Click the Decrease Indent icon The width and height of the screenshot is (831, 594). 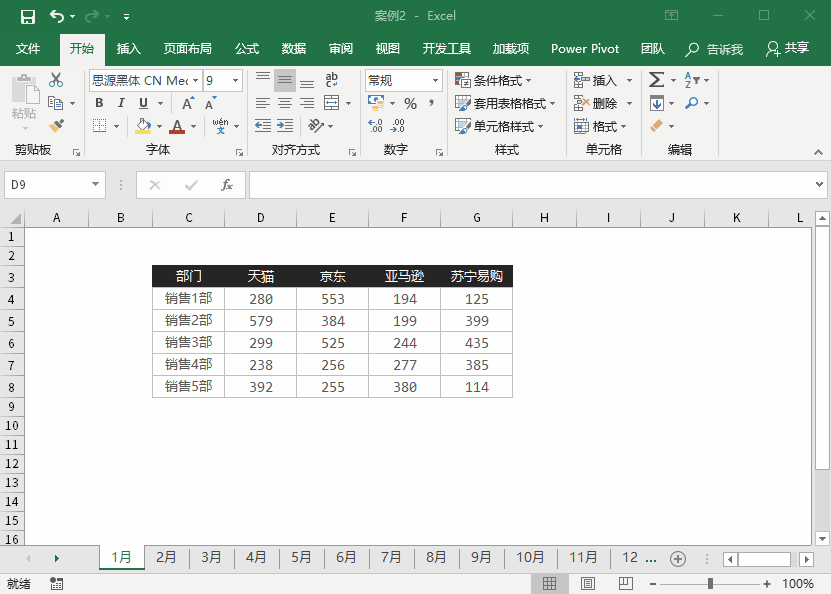click(263, 126)
